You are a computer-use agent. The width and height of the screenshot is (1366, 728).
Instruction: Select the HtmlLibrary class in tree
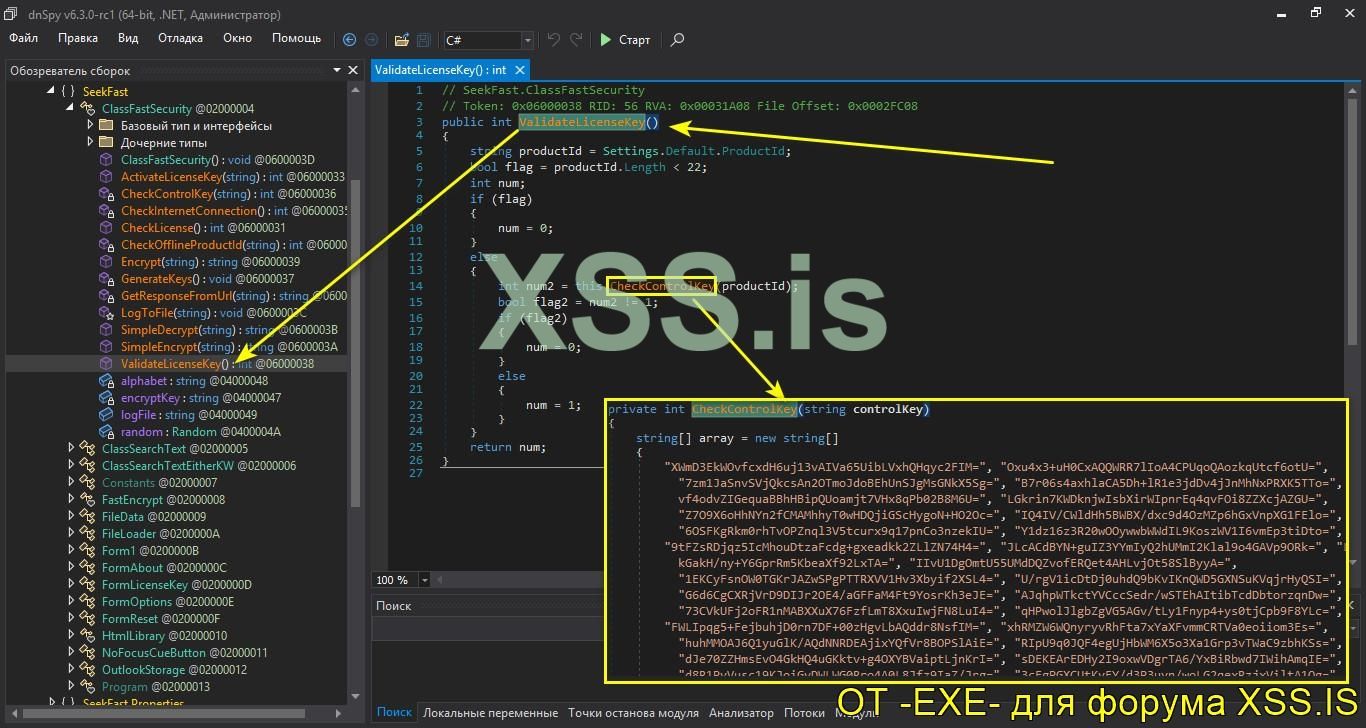[164, 636]
